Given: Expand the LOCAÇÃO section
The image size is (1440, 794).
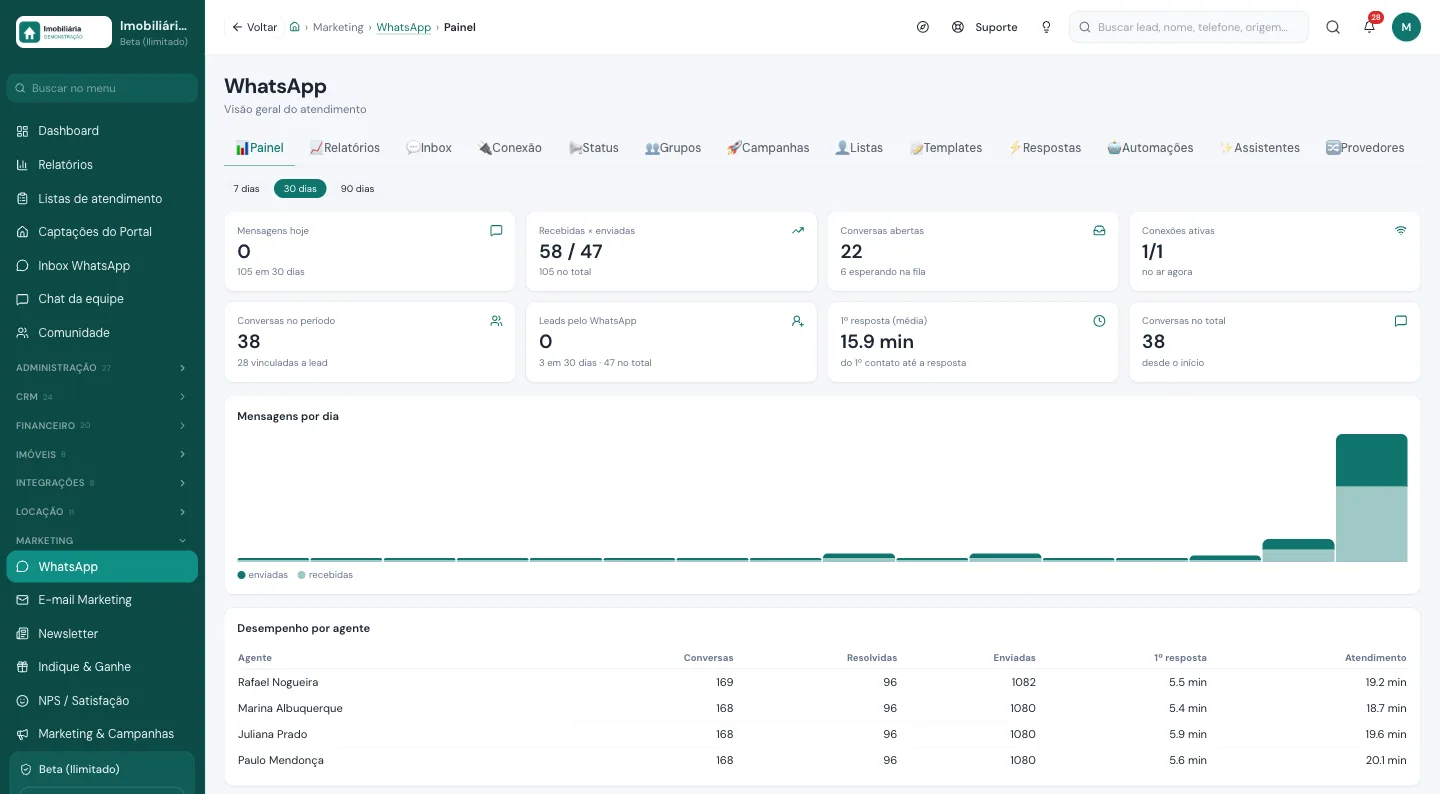Looking at the screenshot, I should 102,512.
